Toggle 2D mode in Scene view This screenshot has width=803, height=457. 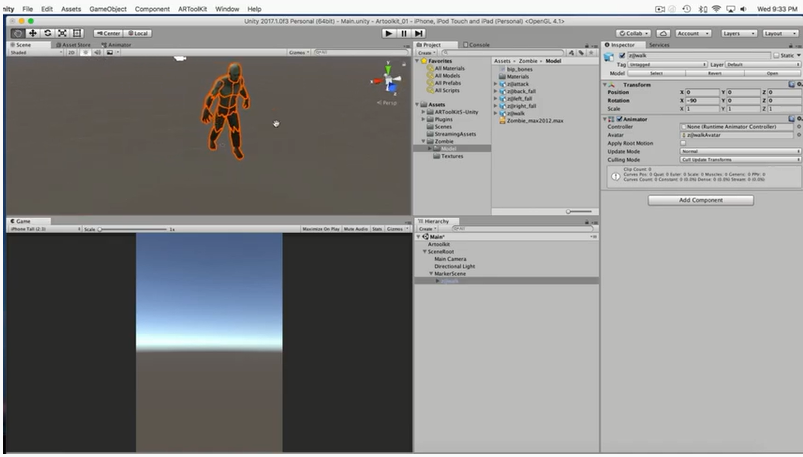coord(72,52)
